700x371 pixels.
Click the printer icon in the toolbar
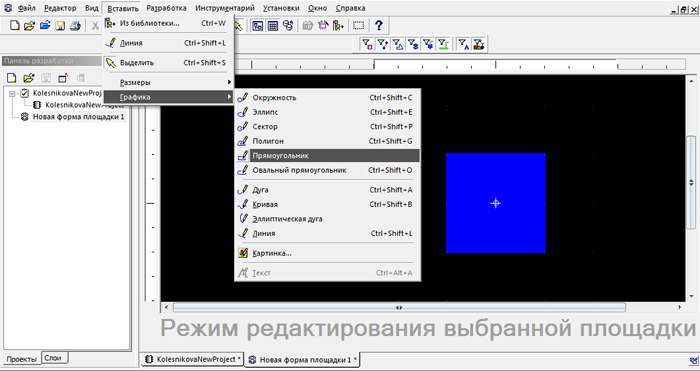click(75, 25)
